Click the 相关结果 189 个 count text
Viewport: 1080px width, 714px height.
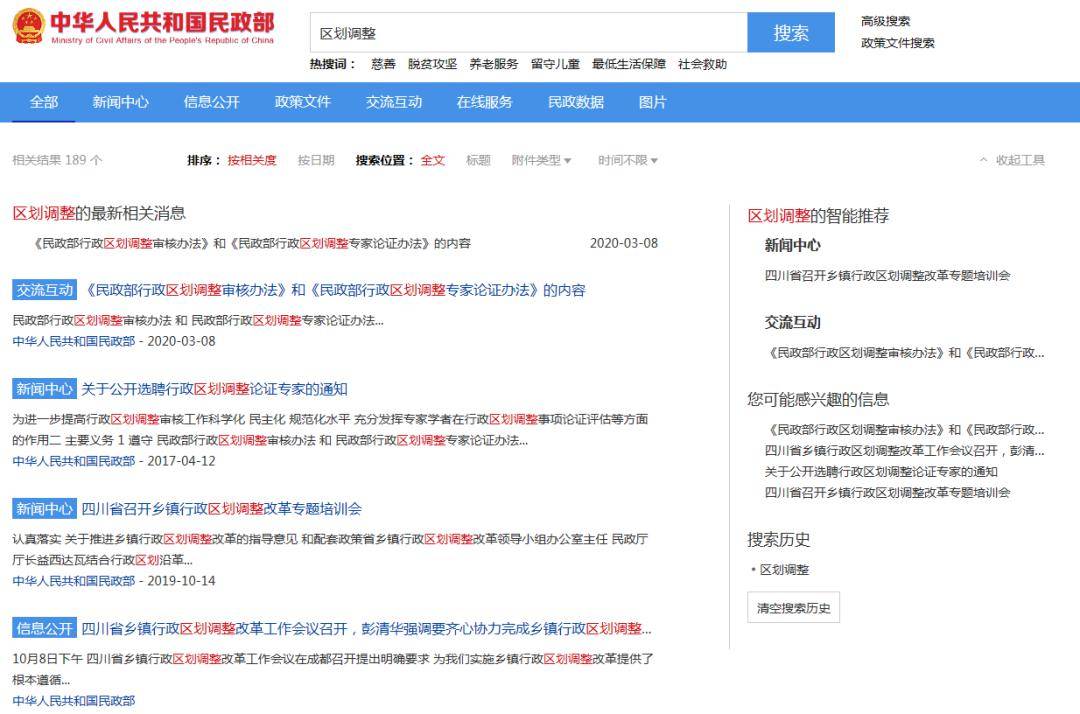coord(57,160)
